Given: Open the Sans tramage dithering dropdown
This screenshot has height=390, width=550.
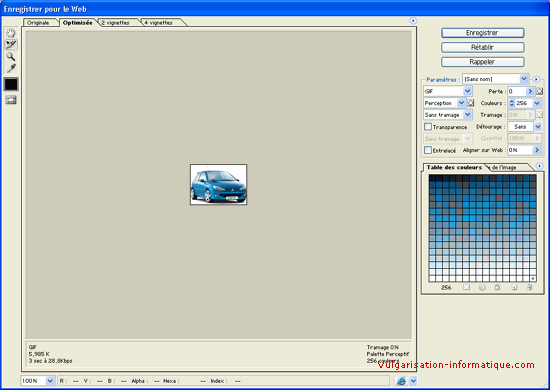Looking at the screenshot, I should click(448, 115).
